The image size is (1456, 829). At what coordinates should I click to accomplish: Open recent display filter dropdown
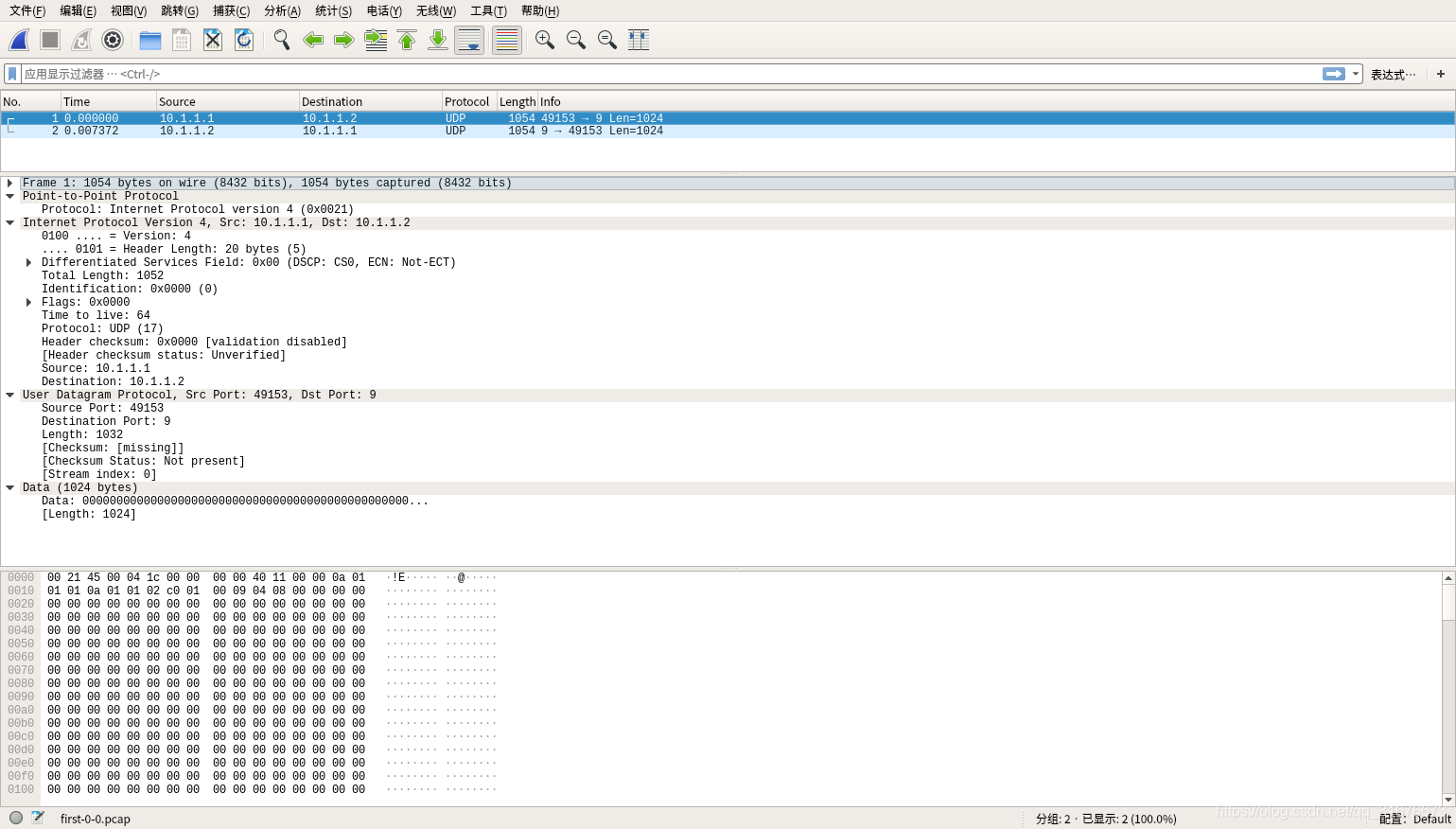tap(1356, 74)
